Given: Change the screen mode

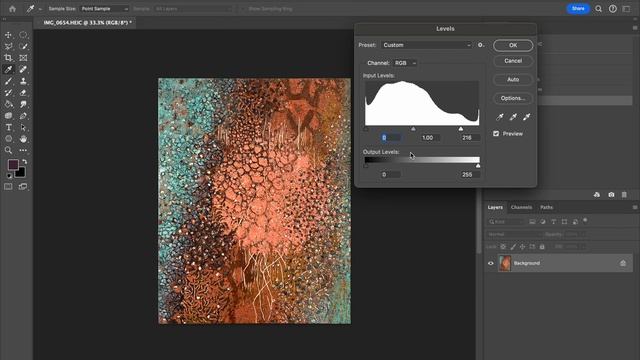Looking at the screenshot, I should pos(23,187).
